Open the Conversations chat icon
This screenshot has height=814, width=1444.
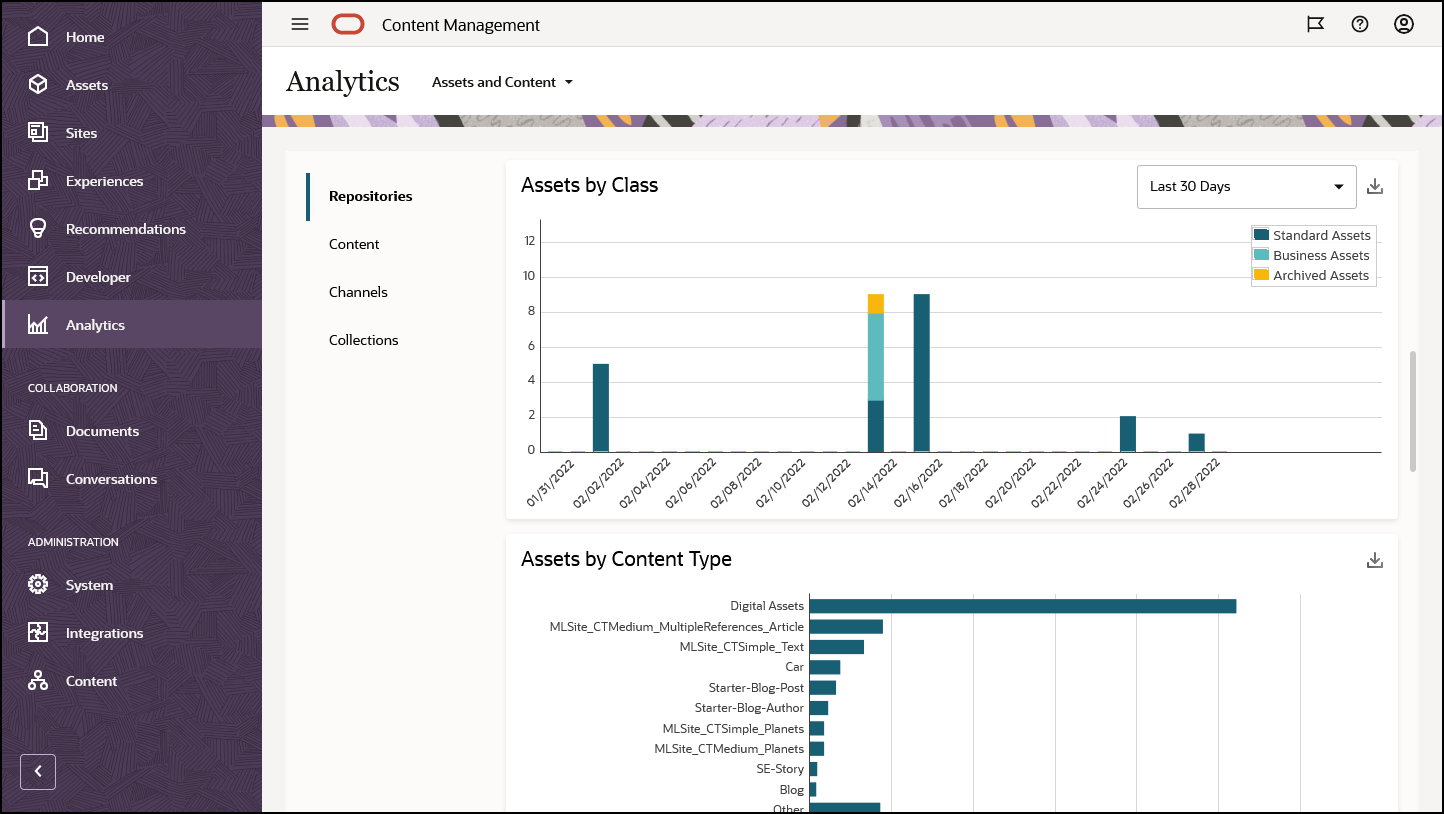point(38,479)
